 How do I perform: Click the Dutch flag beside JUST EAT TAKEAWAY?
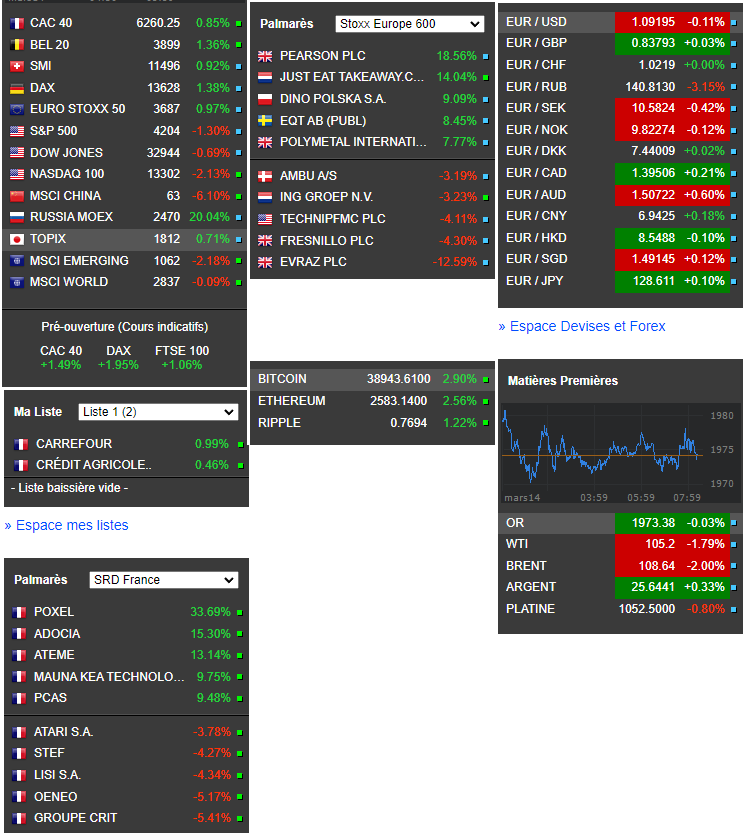[265, 77]
